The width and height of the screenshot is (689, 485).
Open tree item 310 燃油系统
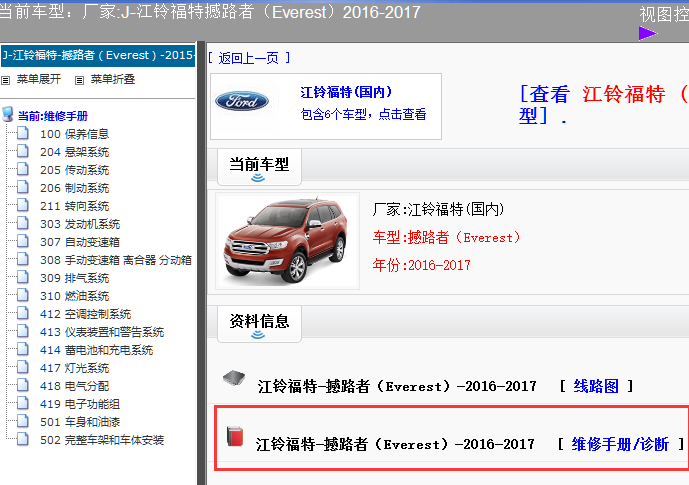74,296
